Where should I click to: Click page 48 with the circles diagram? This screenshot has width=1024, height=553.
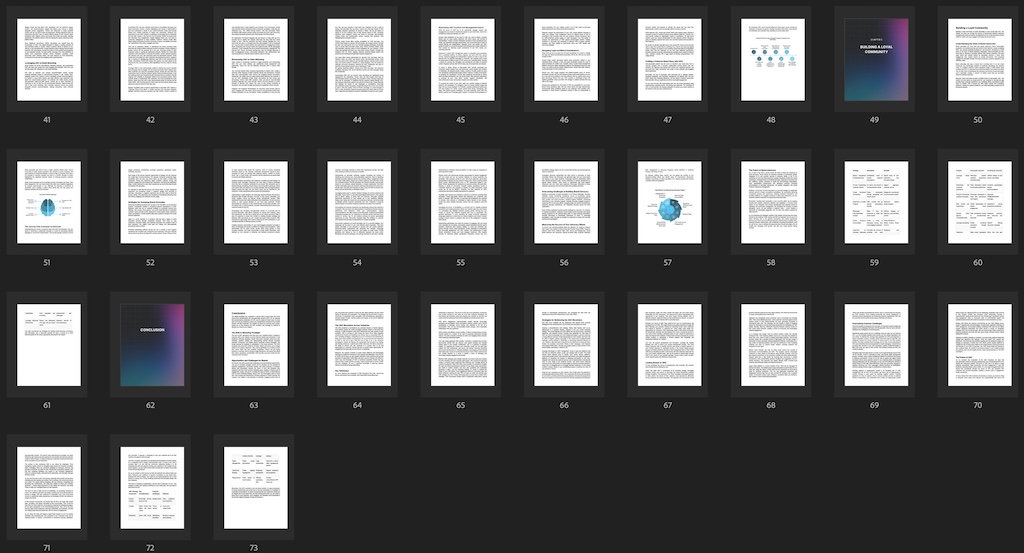(x=772, y=60)
